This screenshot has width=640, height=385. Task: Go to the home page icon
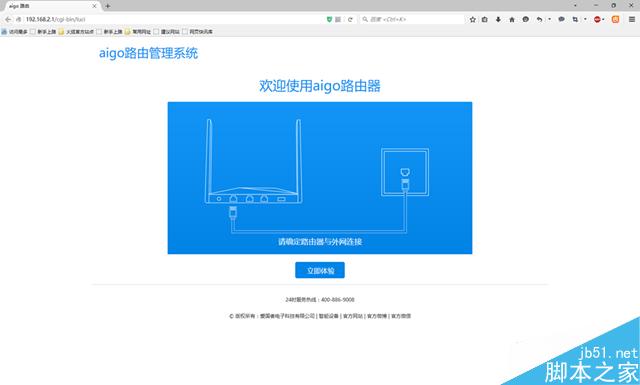pyautogui.click(x=512, y=19)
